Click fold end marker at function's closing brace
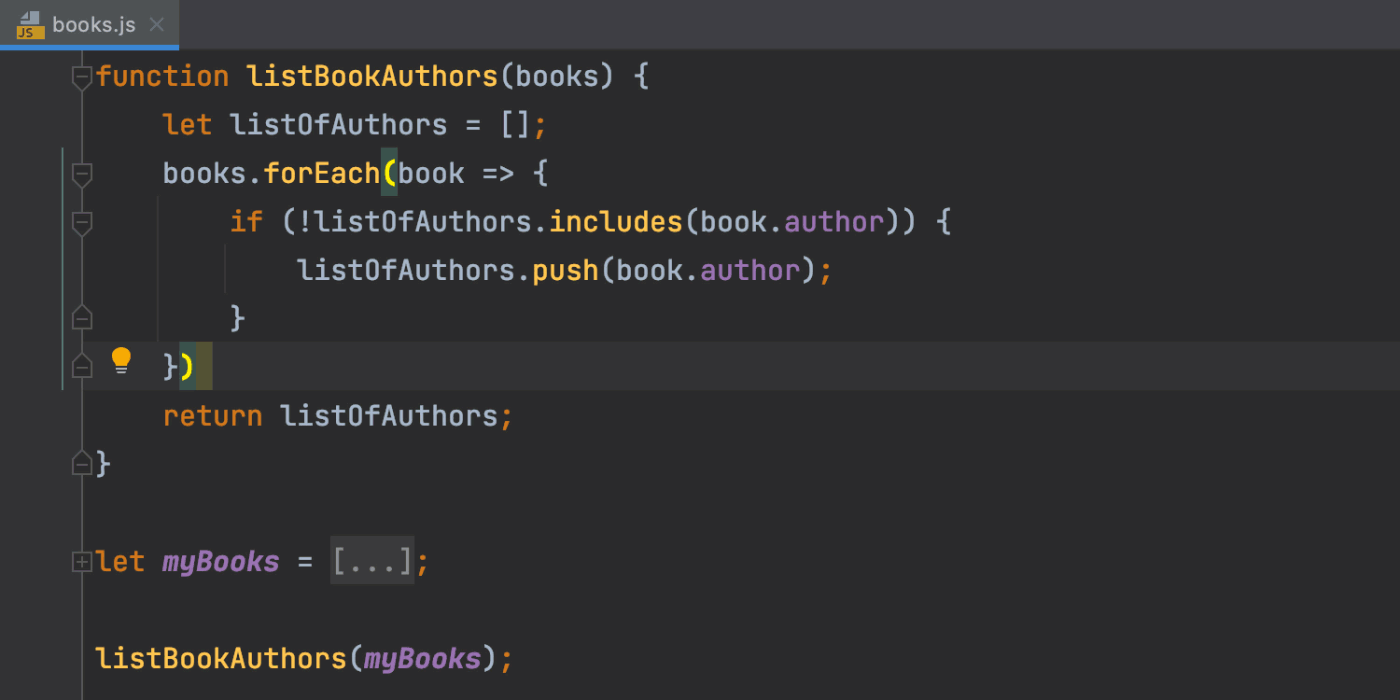Viewport: 1400px width, 700px height. point(82,463)
